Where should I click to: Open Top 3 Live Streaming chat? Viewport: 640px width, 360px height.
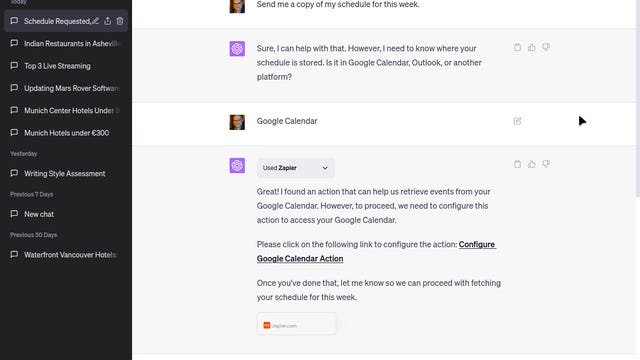click(66, 66)
